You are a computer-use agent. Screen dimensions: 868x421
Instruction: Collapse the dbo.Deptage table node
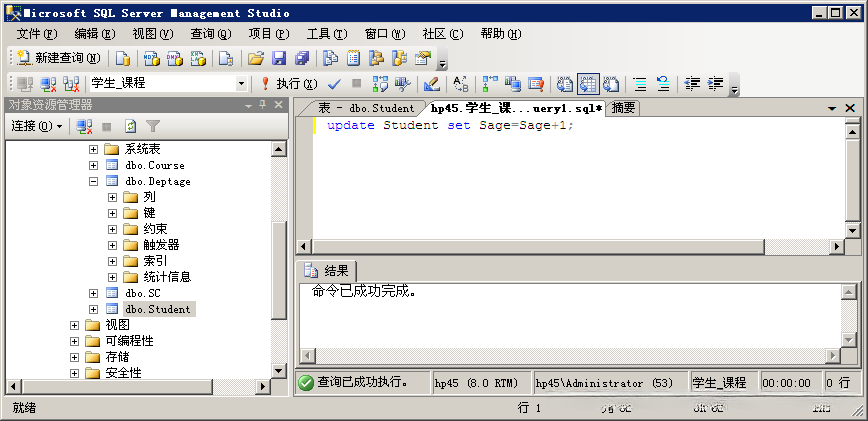(x=94, y=181)
